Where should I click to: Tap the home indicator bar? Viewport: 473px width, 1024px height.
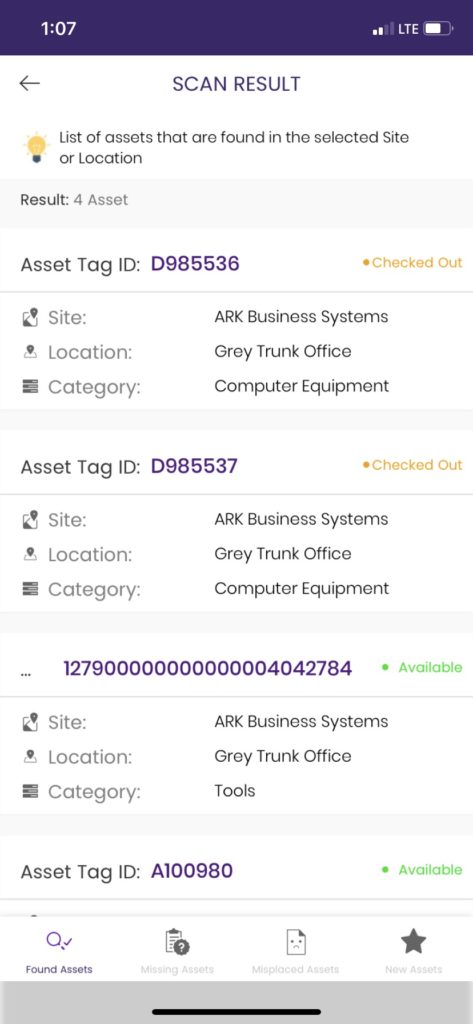tap(236, 1012)
